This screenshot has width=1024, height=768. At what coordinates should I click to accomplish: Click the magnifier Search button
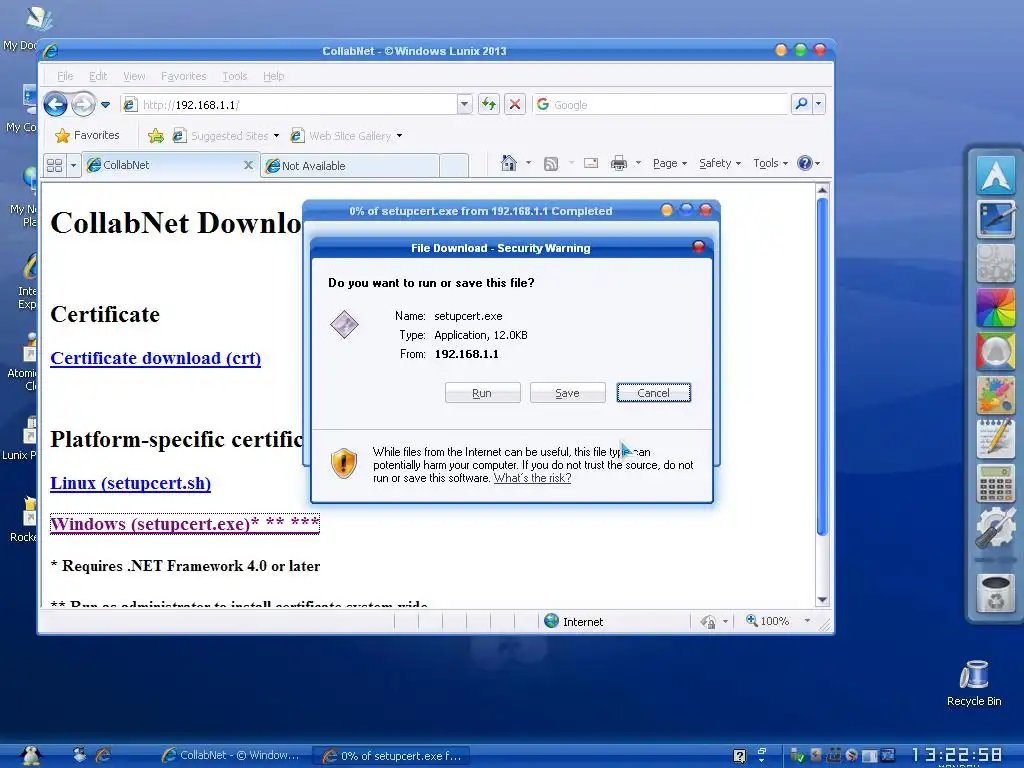point(801,104)
